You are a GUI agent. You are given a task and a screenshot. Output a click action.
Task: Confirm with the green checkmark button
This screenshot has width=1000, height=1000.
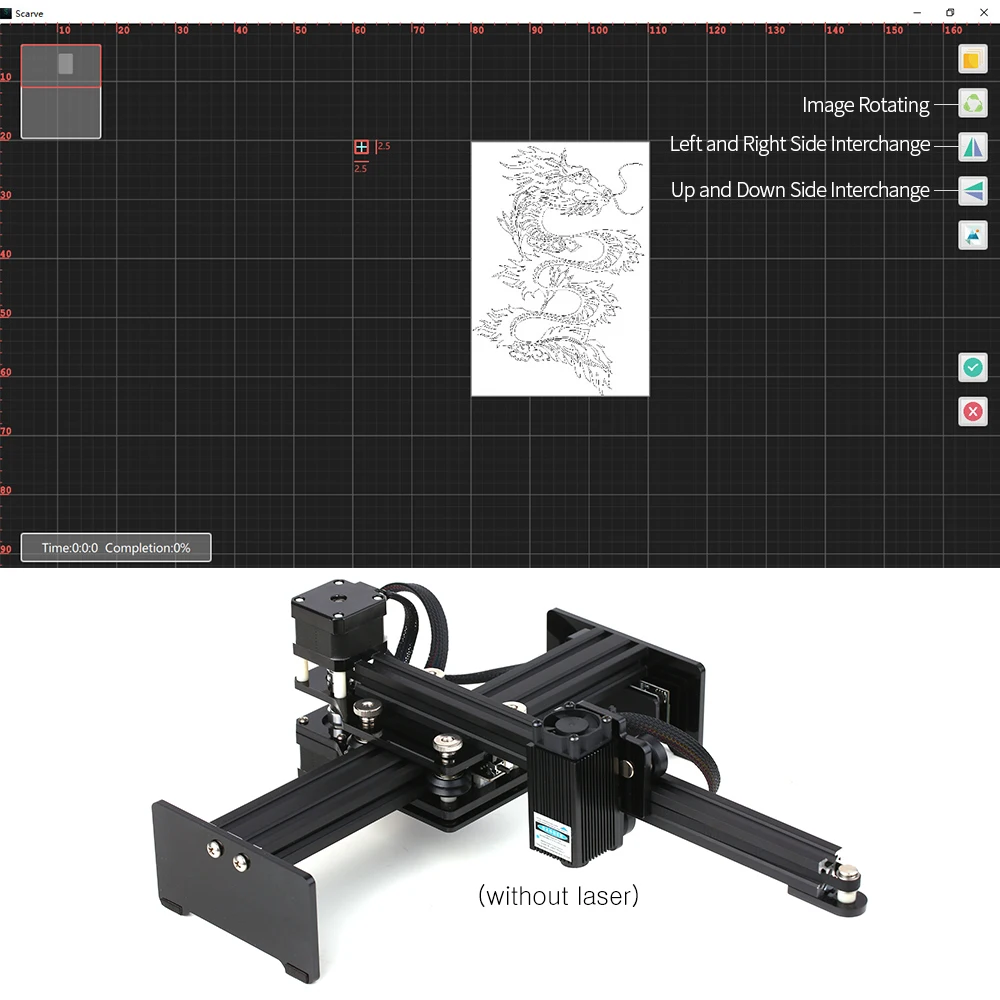973,367
